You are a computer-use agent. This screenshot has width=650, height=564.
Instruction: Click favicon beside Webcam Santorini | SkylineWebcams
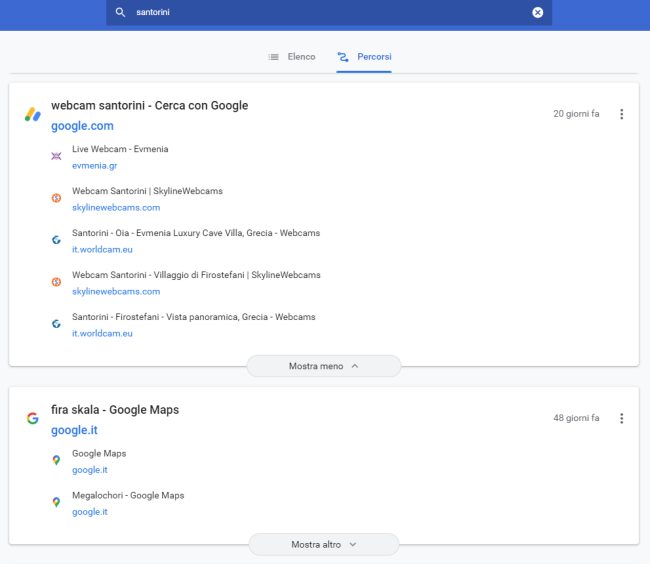[56, 198]
